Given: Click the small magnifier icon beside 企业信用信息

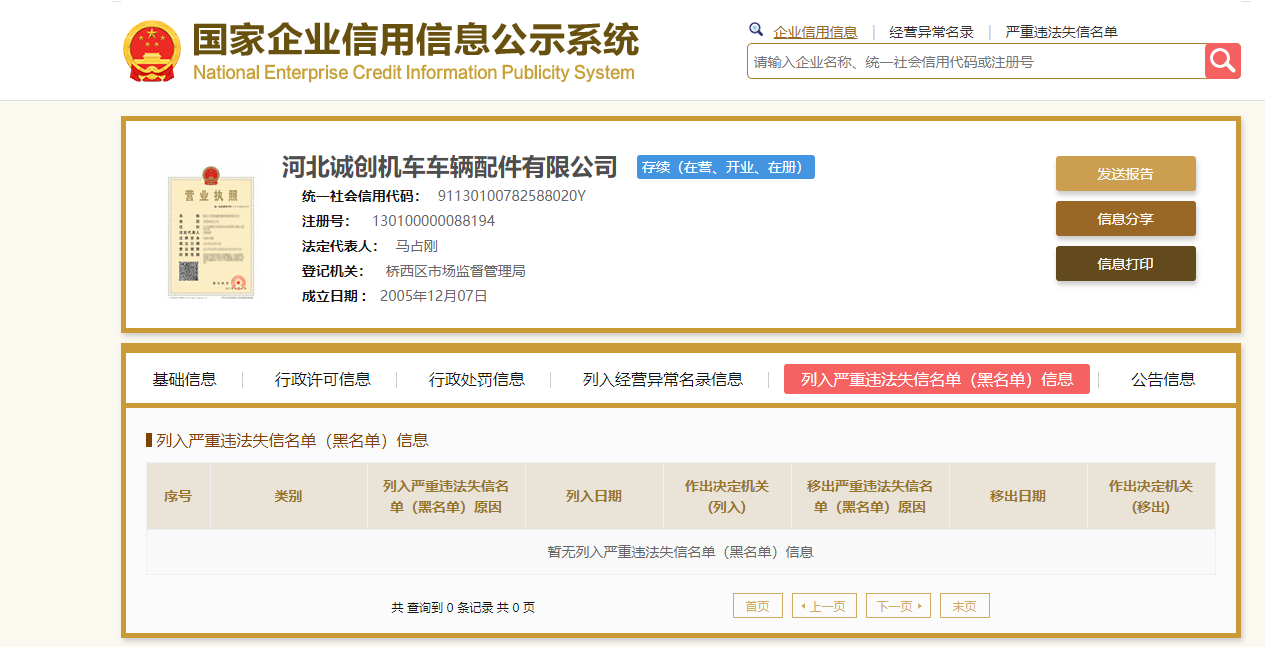Looking at the screenshot, I should (x=756, y=30).
